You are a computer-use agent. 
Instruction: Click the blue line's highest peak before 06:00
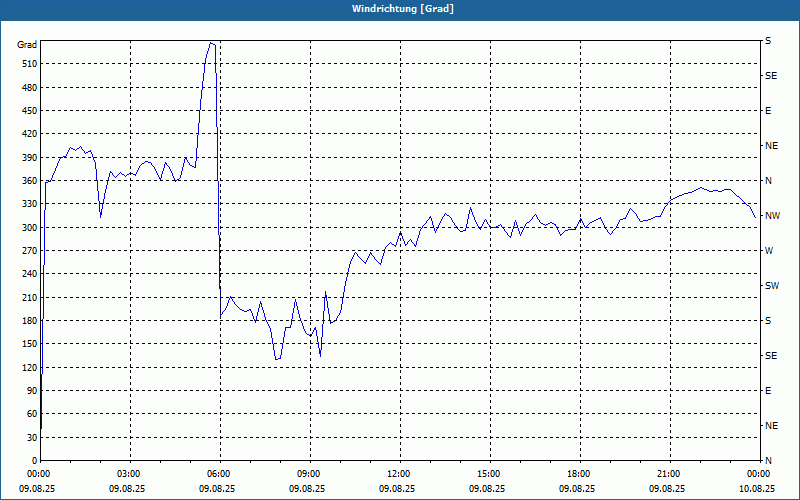[x=211, y=43]
